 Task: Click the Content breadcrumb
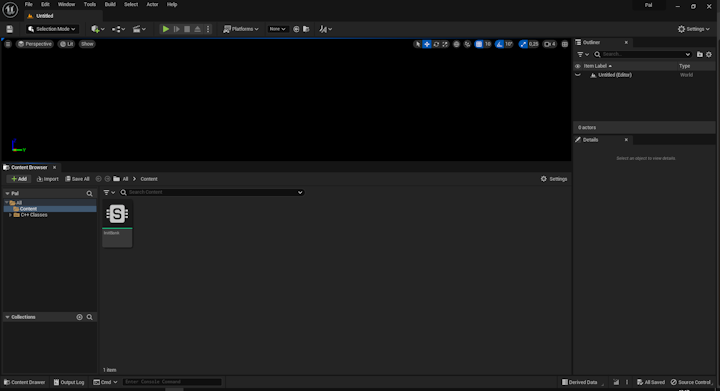click(149, 179)
